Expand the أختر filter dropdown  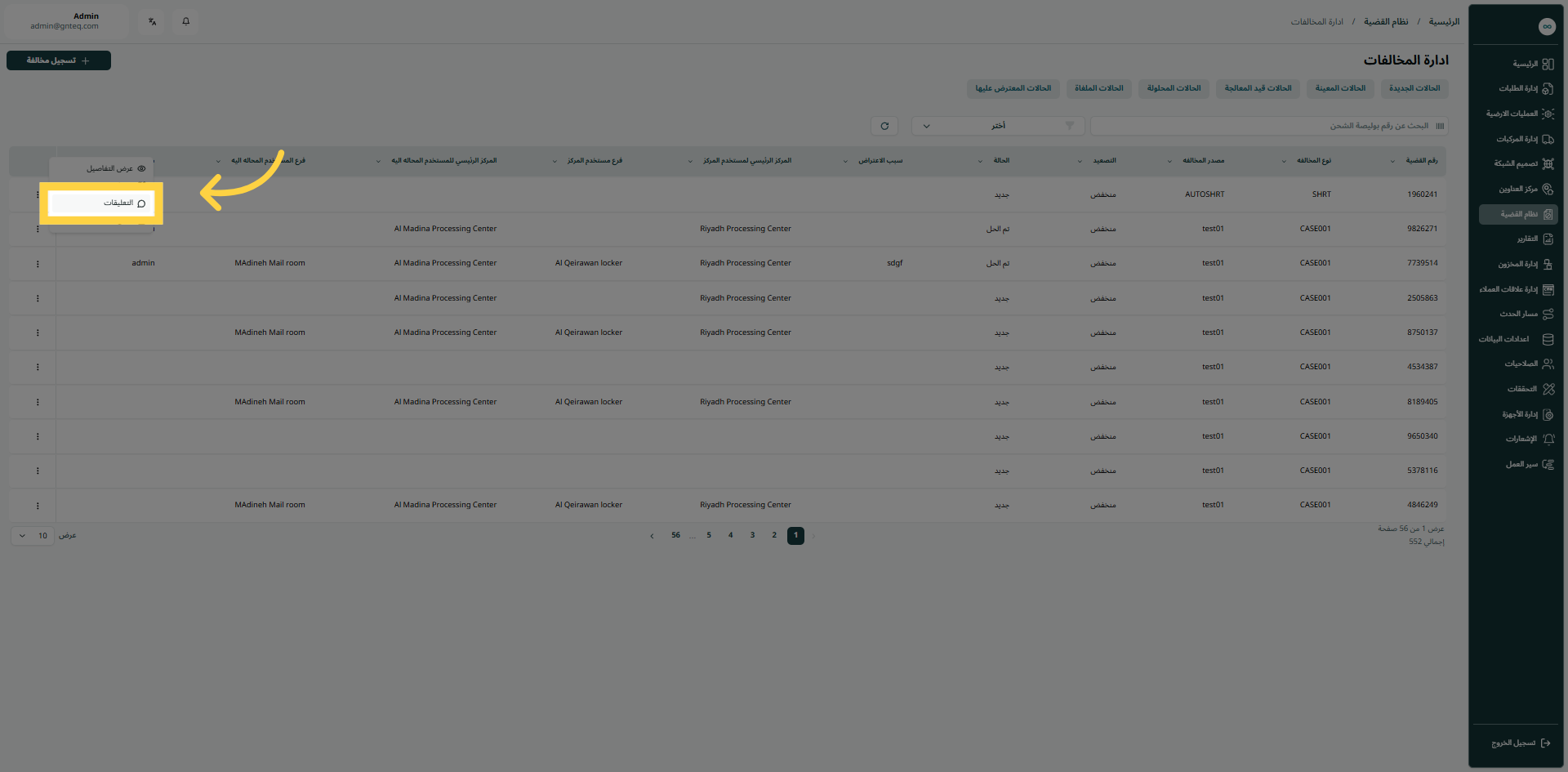tap(997, 126)
